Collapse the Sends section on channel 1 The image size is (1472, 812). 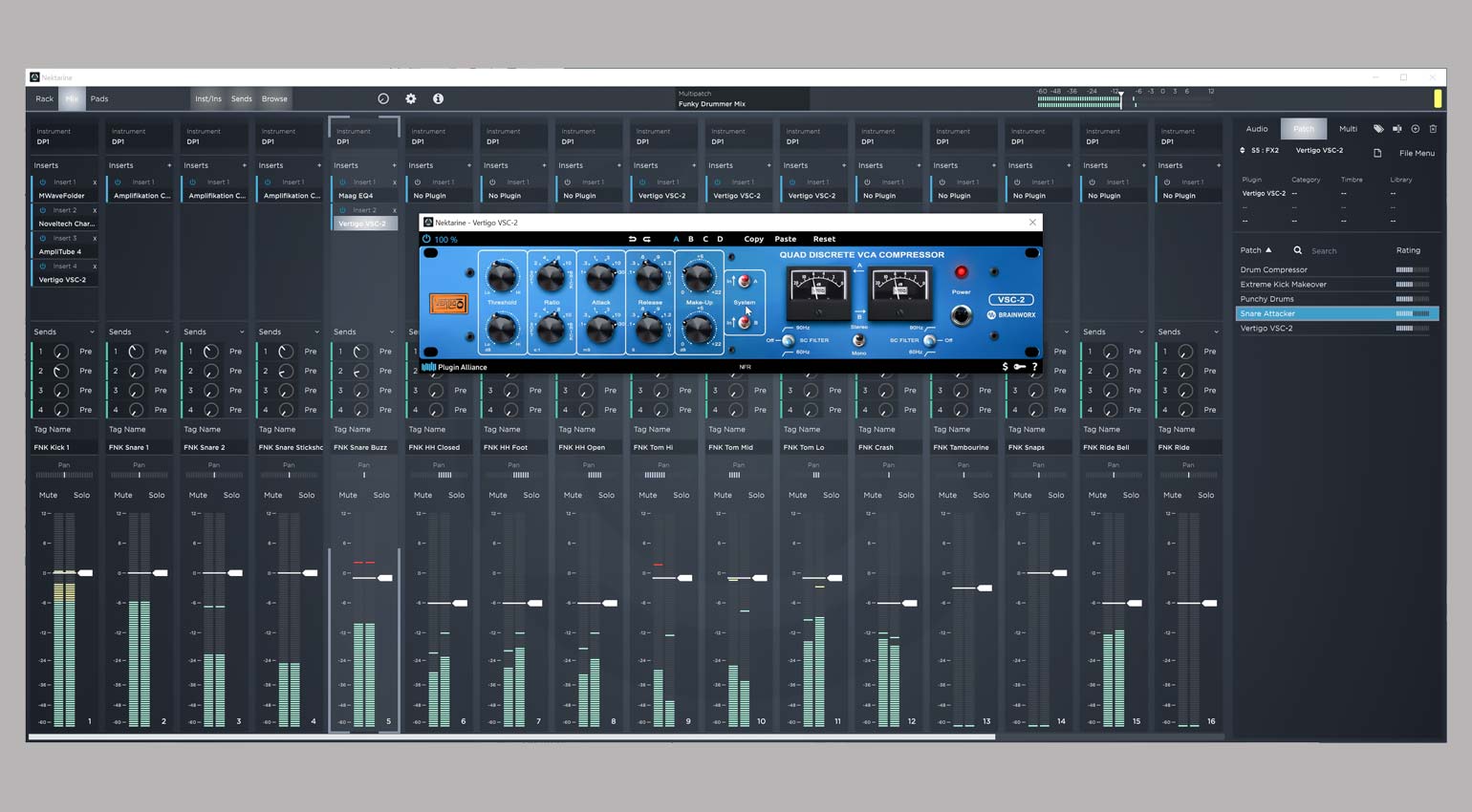(92, 331)
